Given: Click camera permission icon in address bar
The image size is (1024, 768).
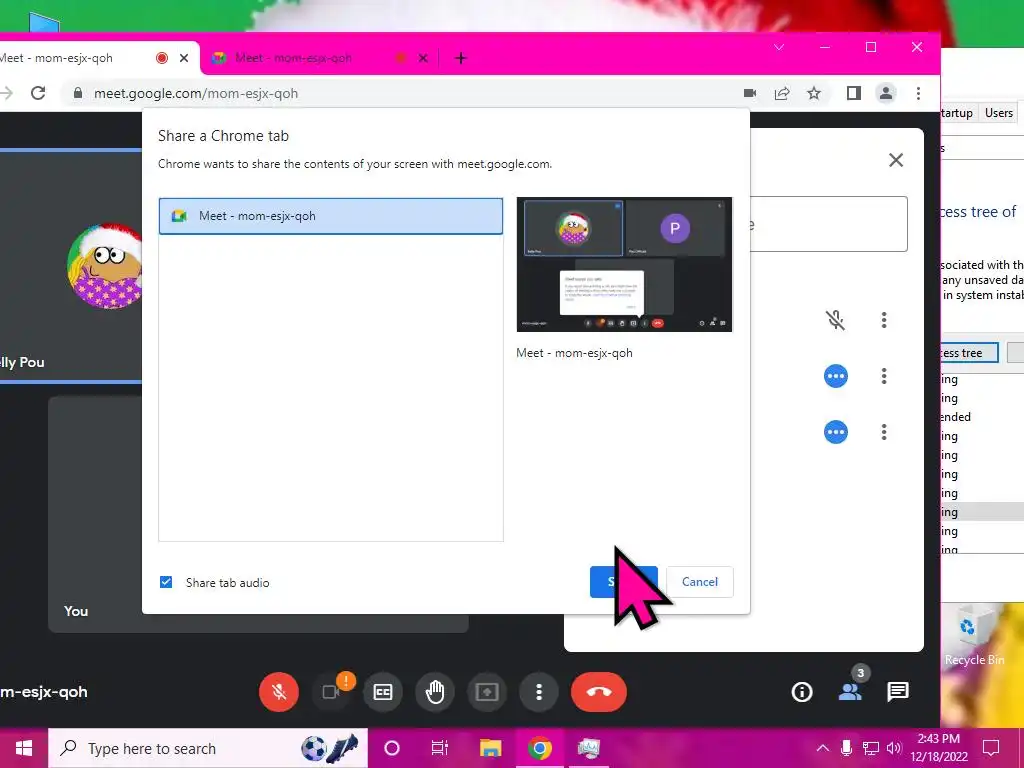Looking at the screenshot, I should click(x=750, y=93).
